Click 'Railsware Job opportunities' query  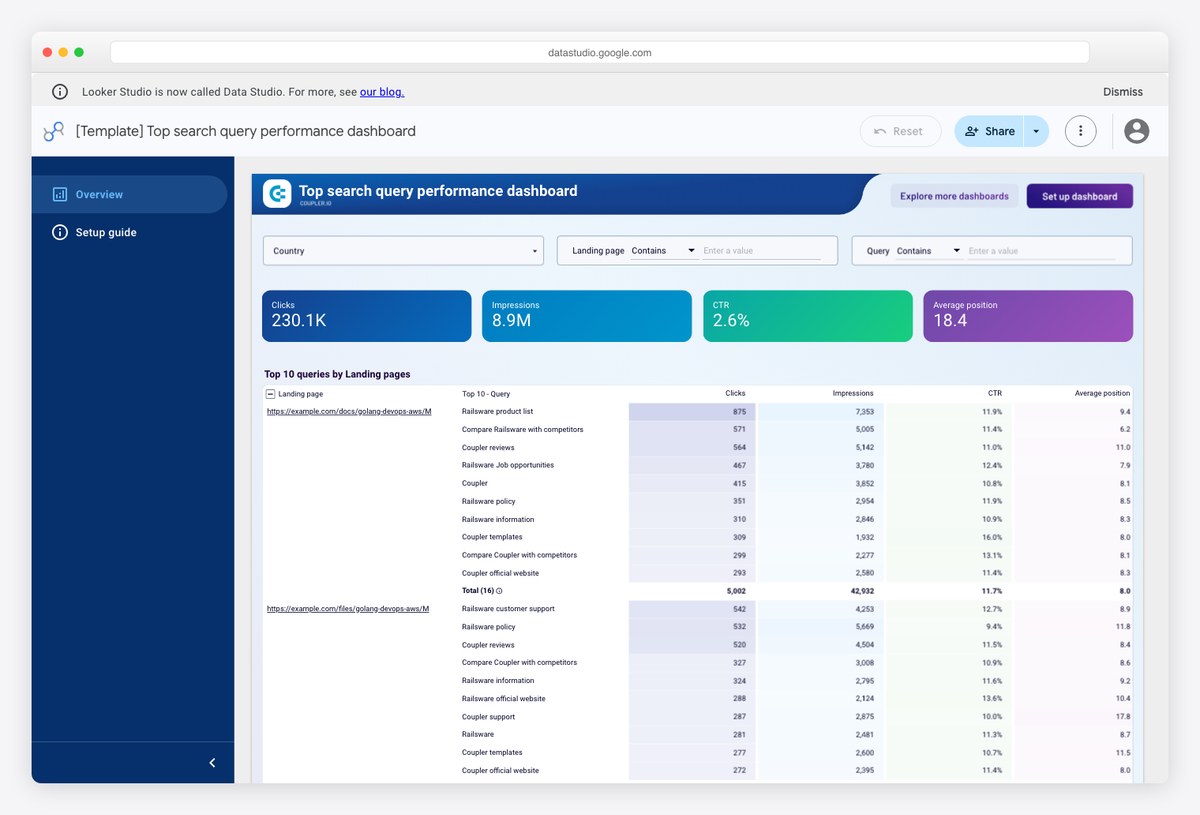coord(507,465)
